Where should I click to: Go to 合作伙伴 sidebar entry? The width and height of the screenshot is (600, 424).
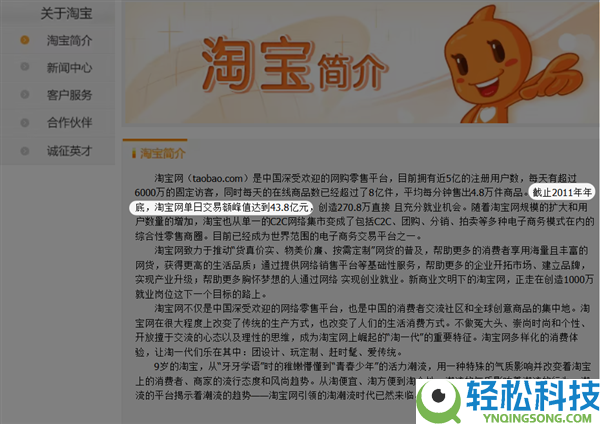pos(69,122)
